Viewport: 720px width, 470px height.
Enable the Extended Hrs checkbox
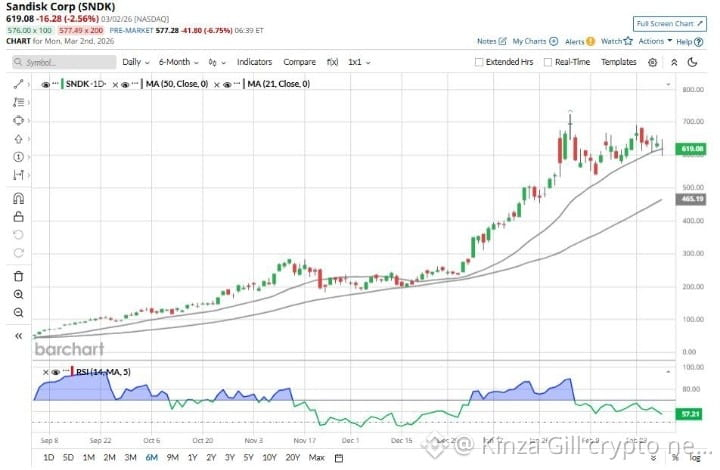pyautogui.click(x=479, y=62)
